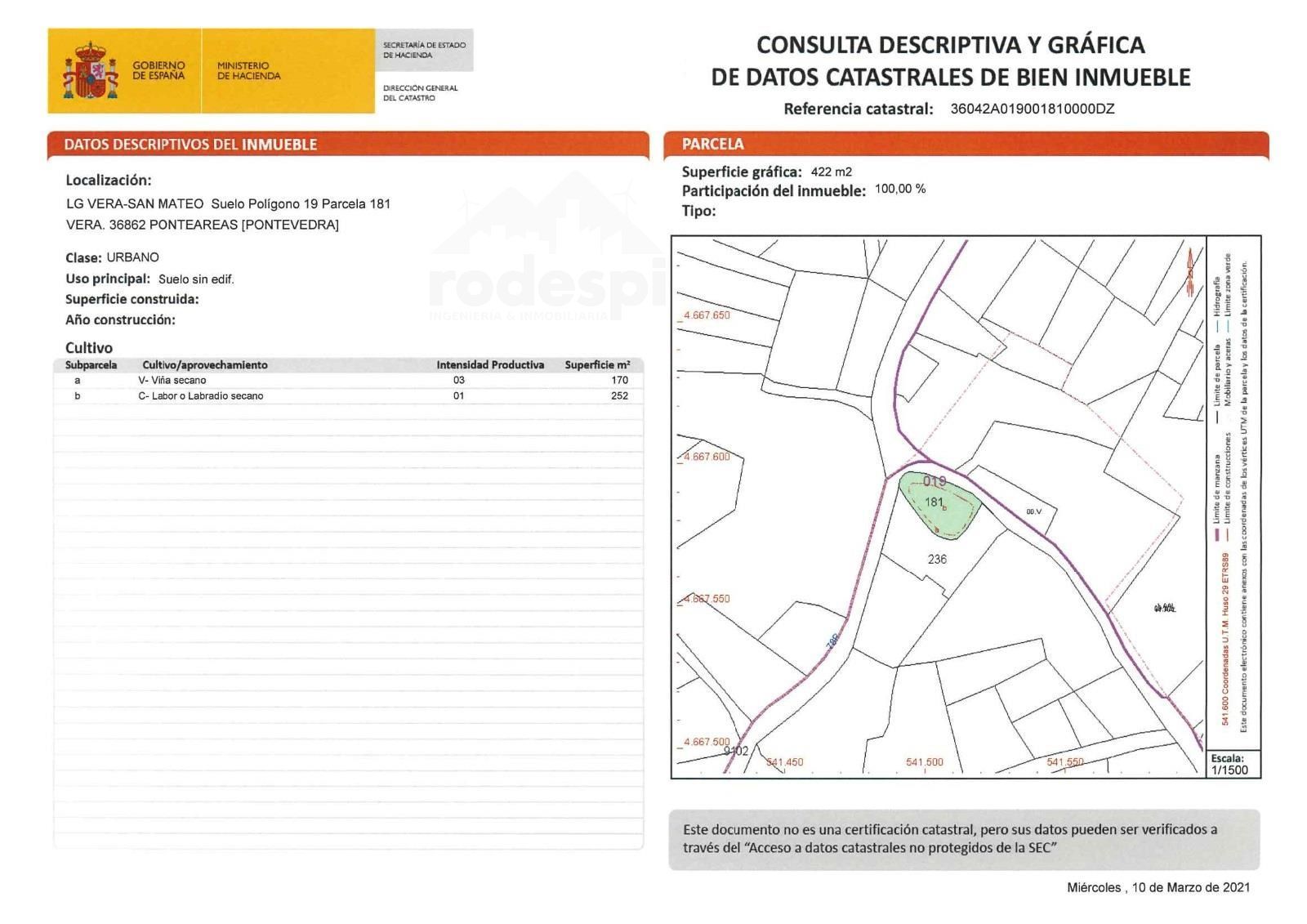Click the date Miércoles, 10 de Marzo de 2021

point(1158,887)
